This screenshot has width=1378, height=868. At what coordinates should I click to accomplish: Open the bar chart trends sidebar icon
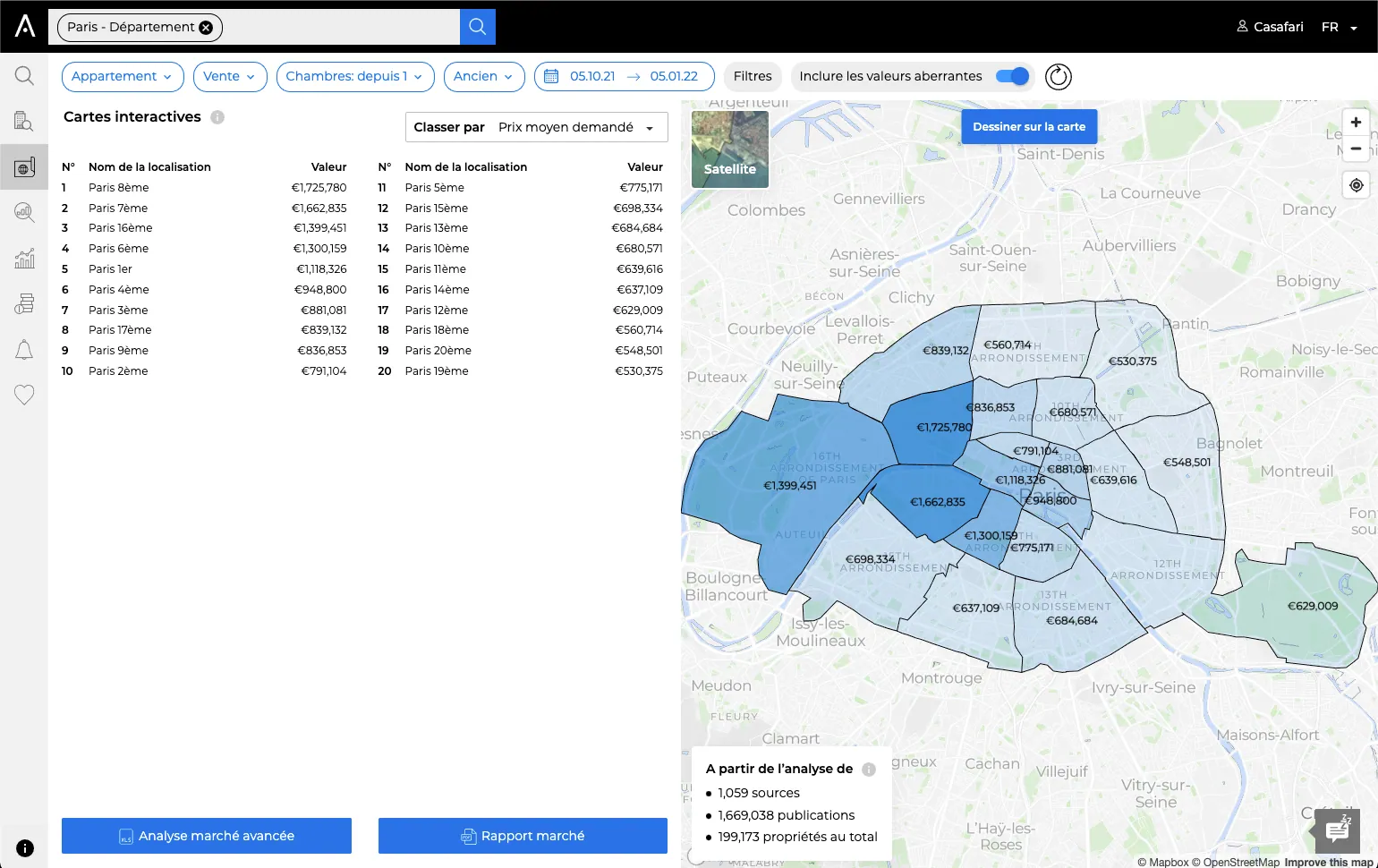pos(24,258)
